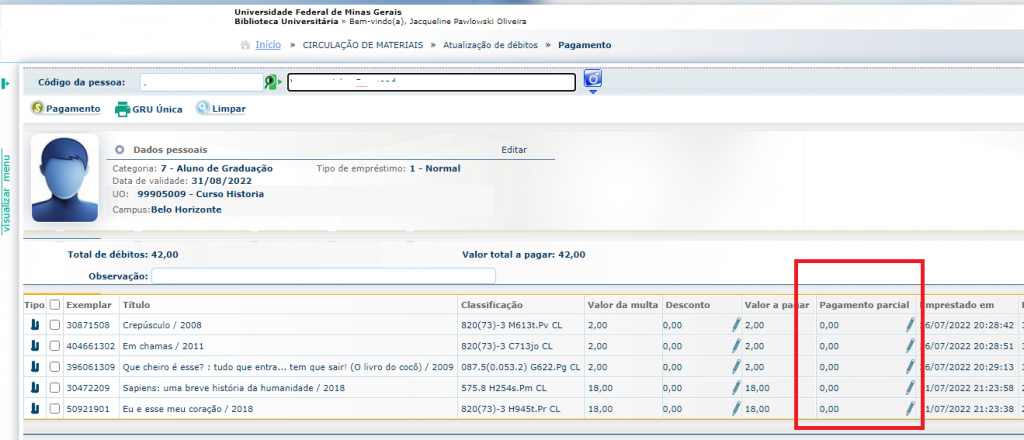Click book type icon for Crepúsculo row

point(33,325)
